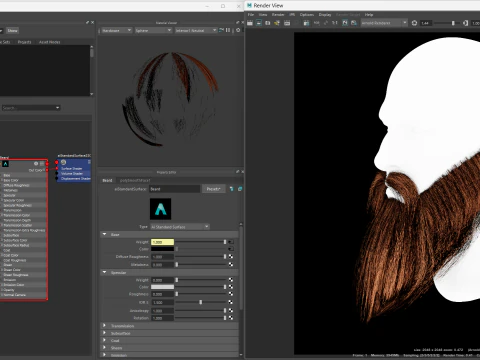Expand the Sheen section
480x360 pixels.
coord(104,348)
